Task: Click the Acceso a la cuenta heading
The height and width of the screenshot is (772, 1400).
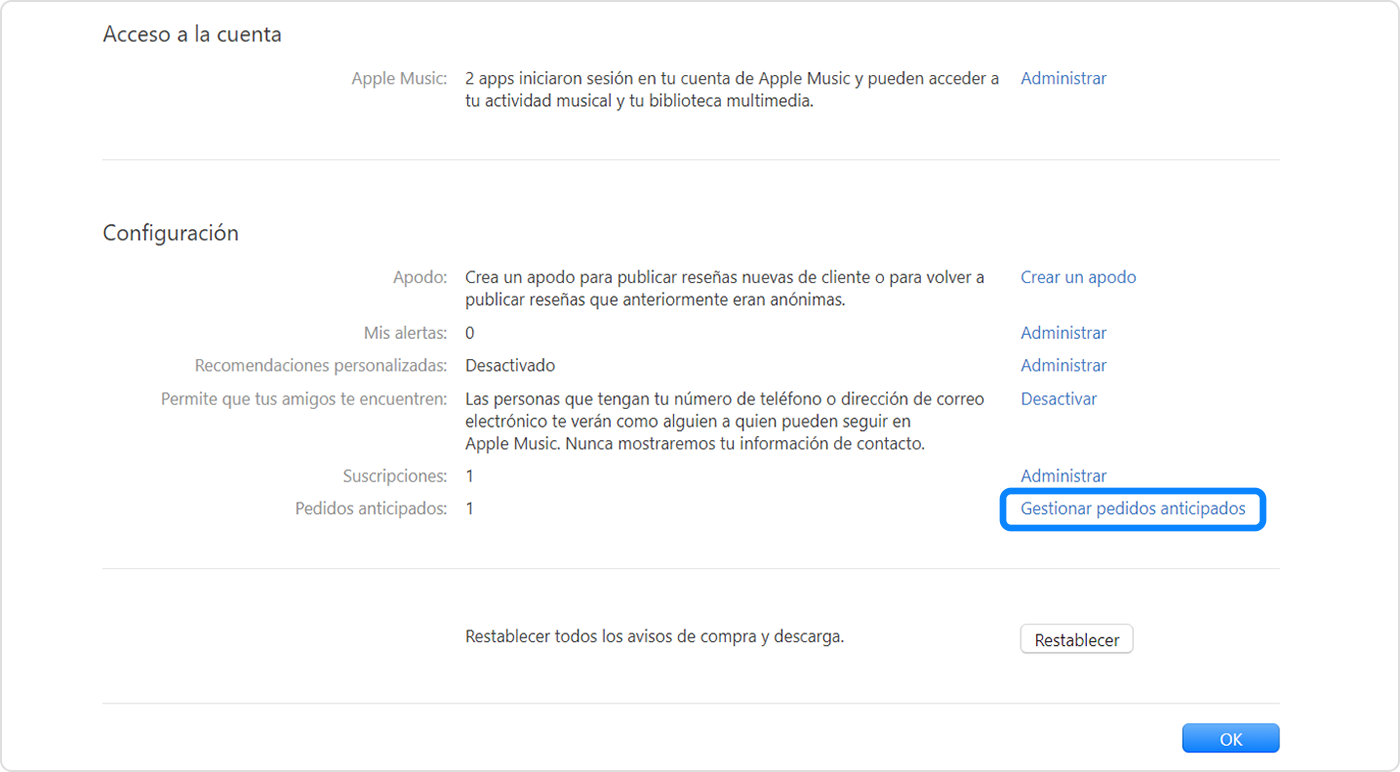Action: [191, 33]
